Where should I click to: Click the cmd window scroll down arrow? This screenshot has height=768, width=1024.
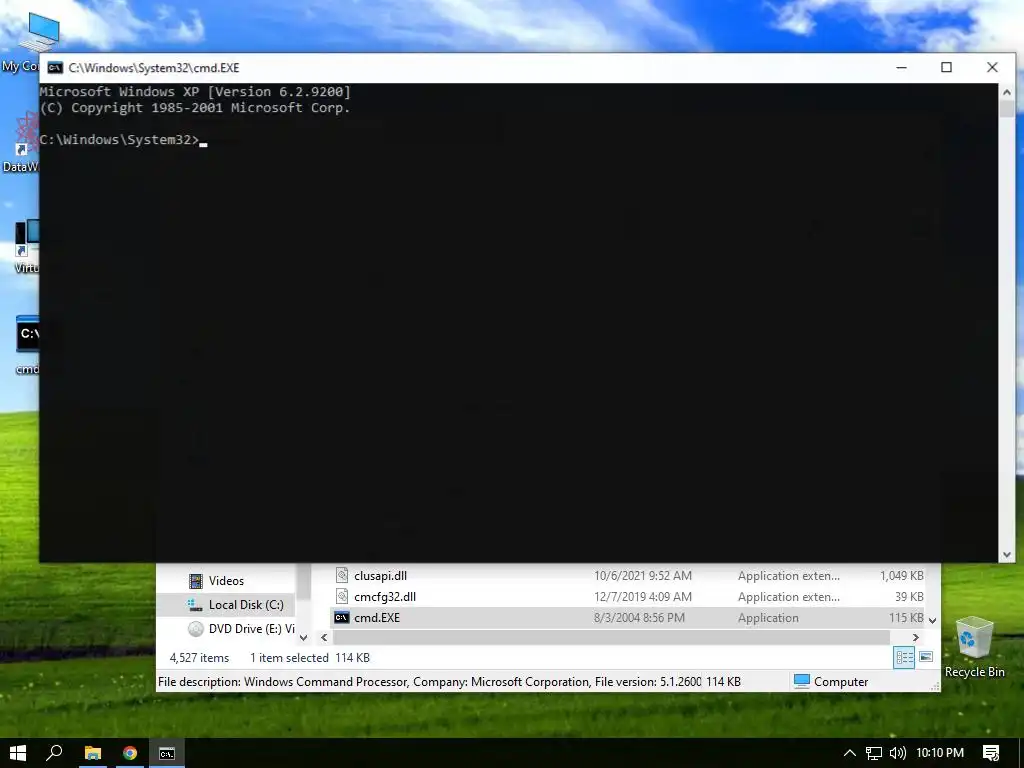click(1006, 554)
